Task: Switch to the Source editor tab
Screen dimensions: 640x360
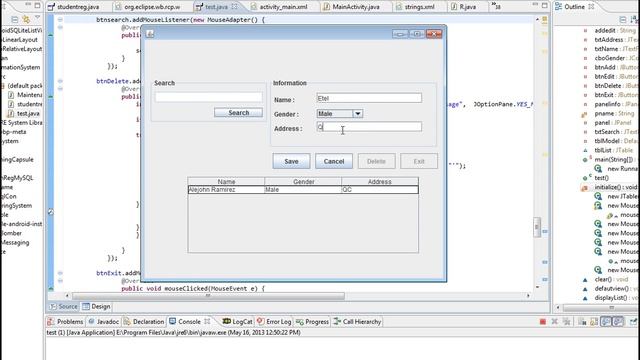Action: (x=63, y=307)
